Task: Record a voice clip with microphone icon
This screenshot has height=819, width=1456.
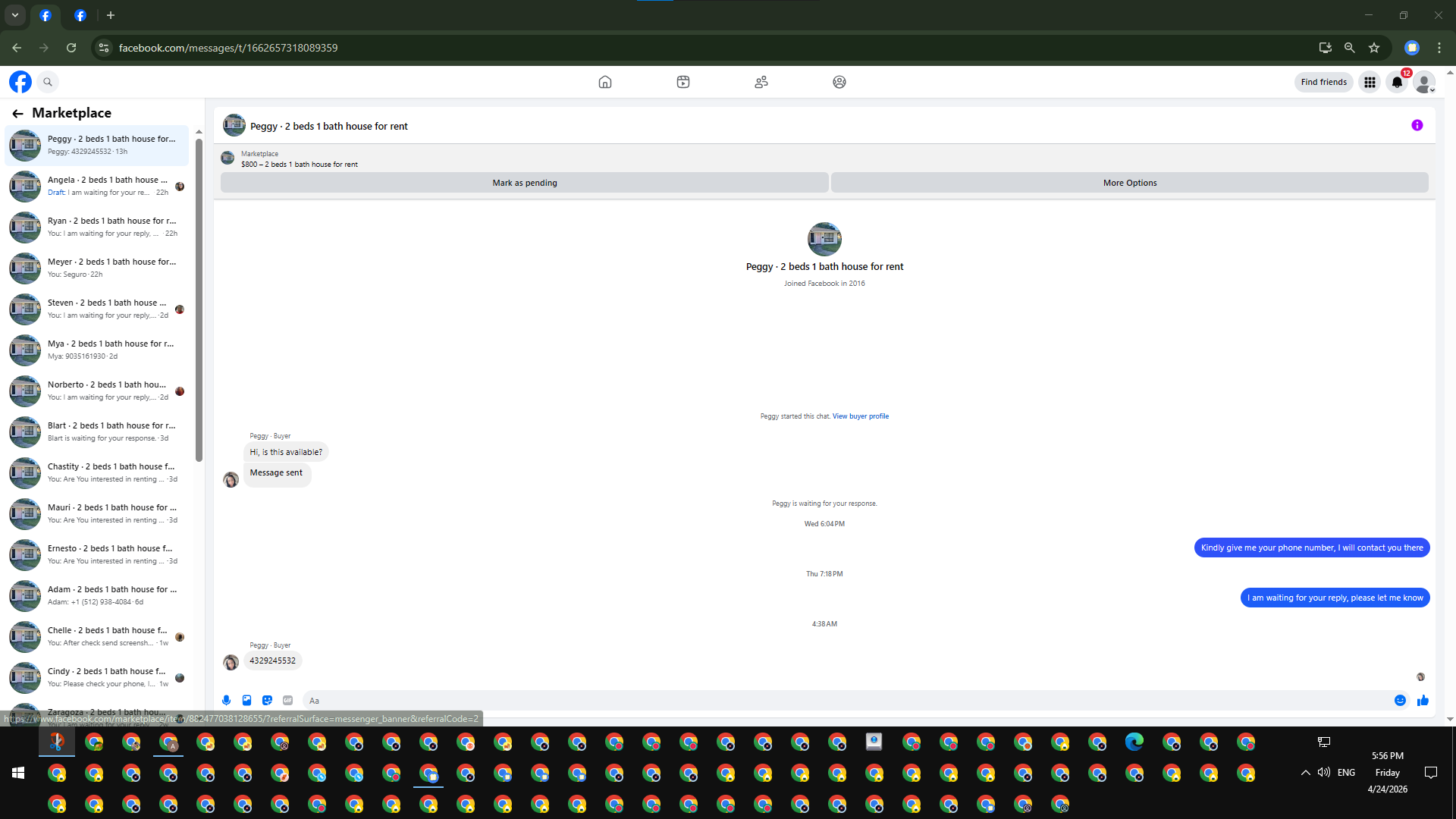Action: tap(226, 701)
